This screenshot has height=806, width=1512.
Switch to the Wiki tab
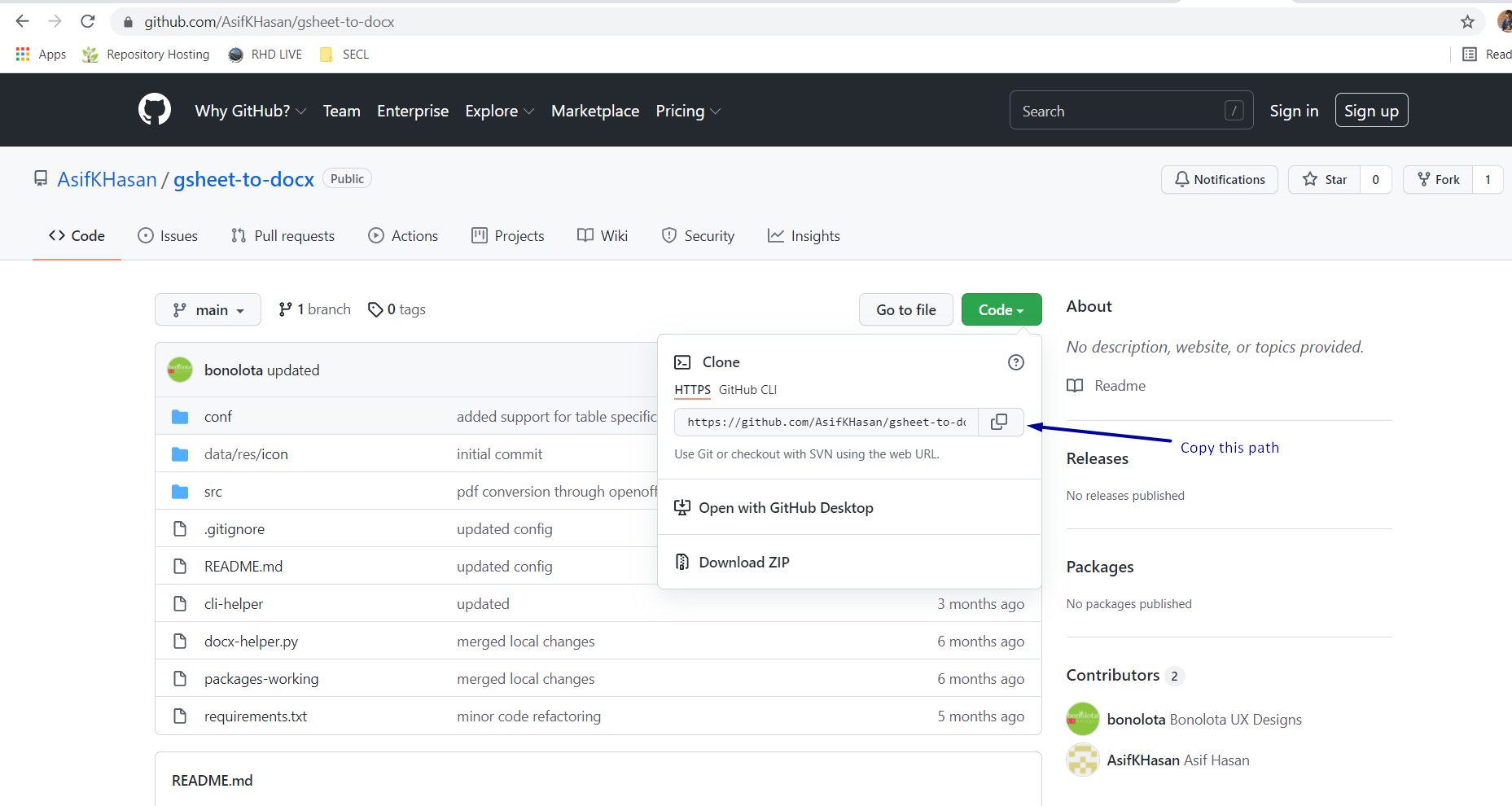pos(603,236)
